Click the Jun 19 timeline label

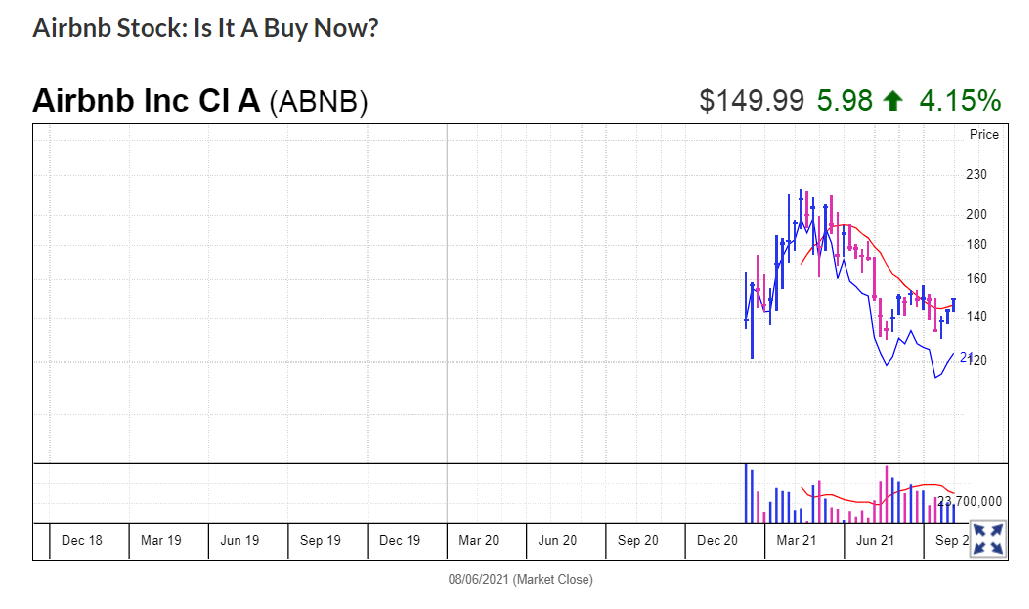(x=240, y=541)
